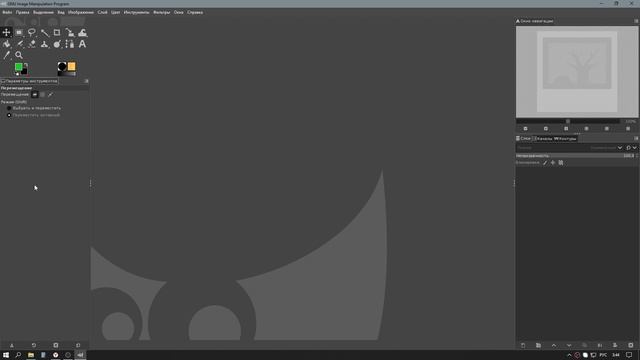The height and width of the screenshot is (360, 640).
Task: Switch to the Каналы tab
Action: (x=543, y=139)
